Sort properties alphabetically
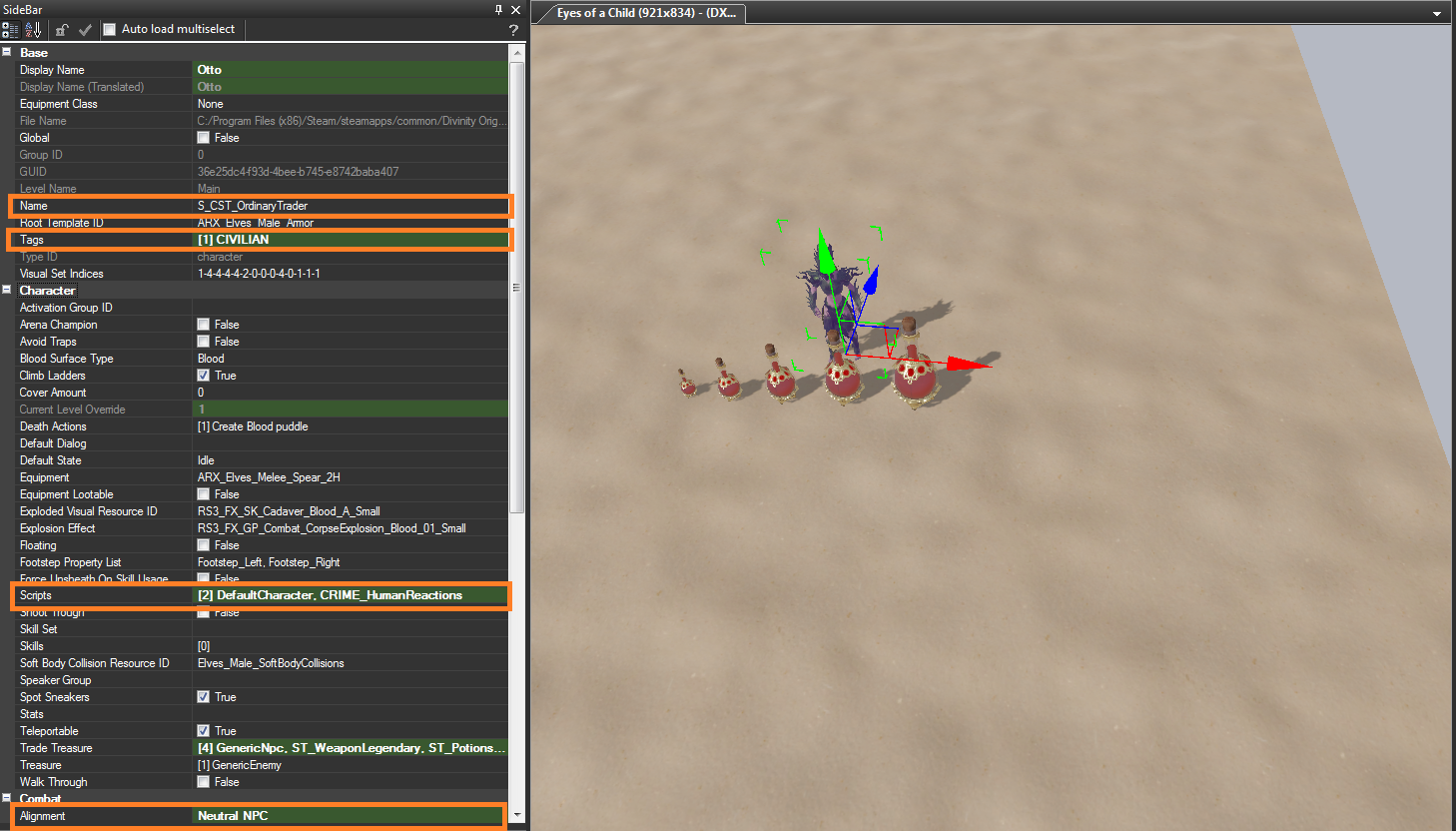1456x831 pixels. pos(33,30)
